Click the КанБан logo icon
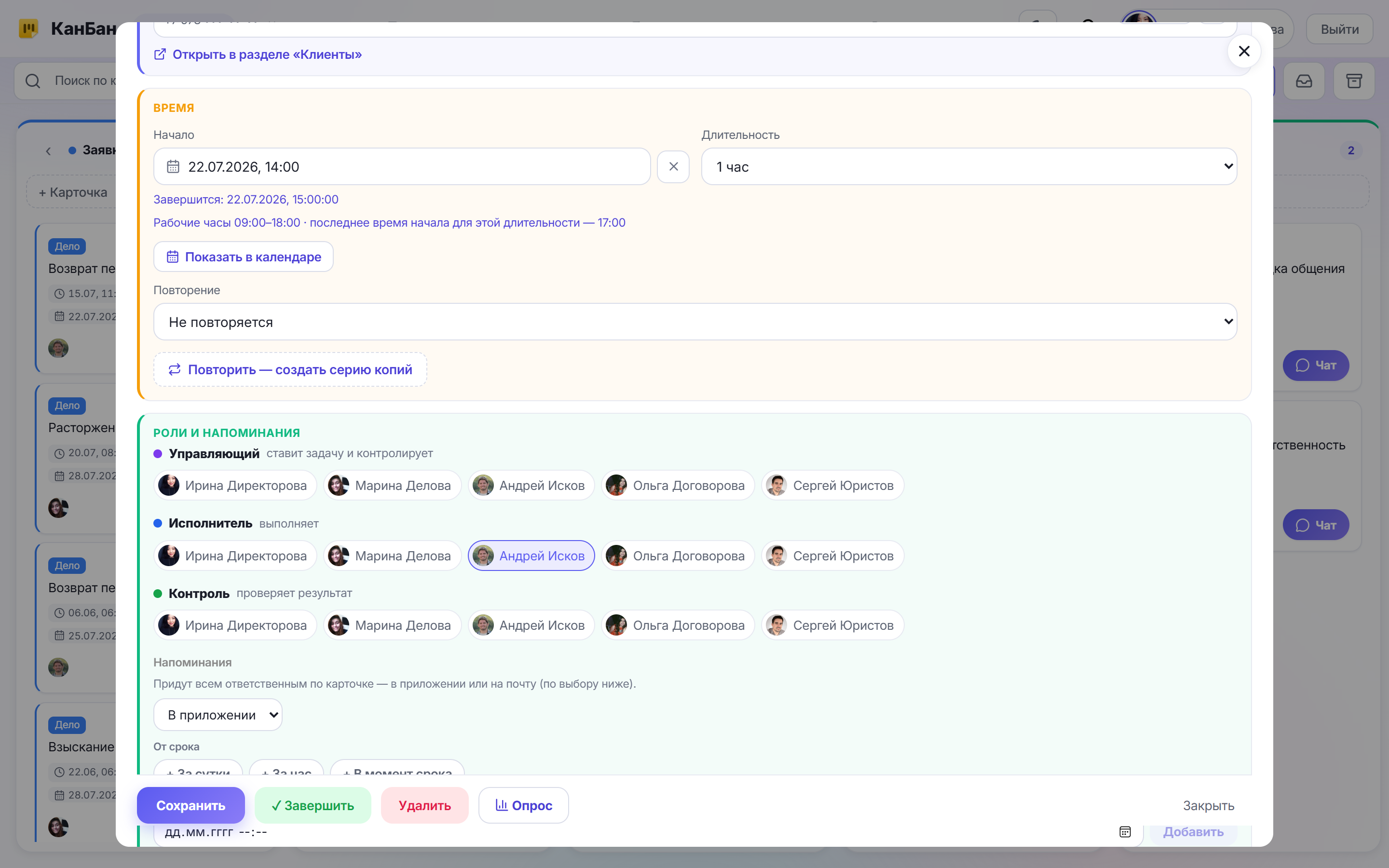1389x868 pixels. tap(28, 29)
